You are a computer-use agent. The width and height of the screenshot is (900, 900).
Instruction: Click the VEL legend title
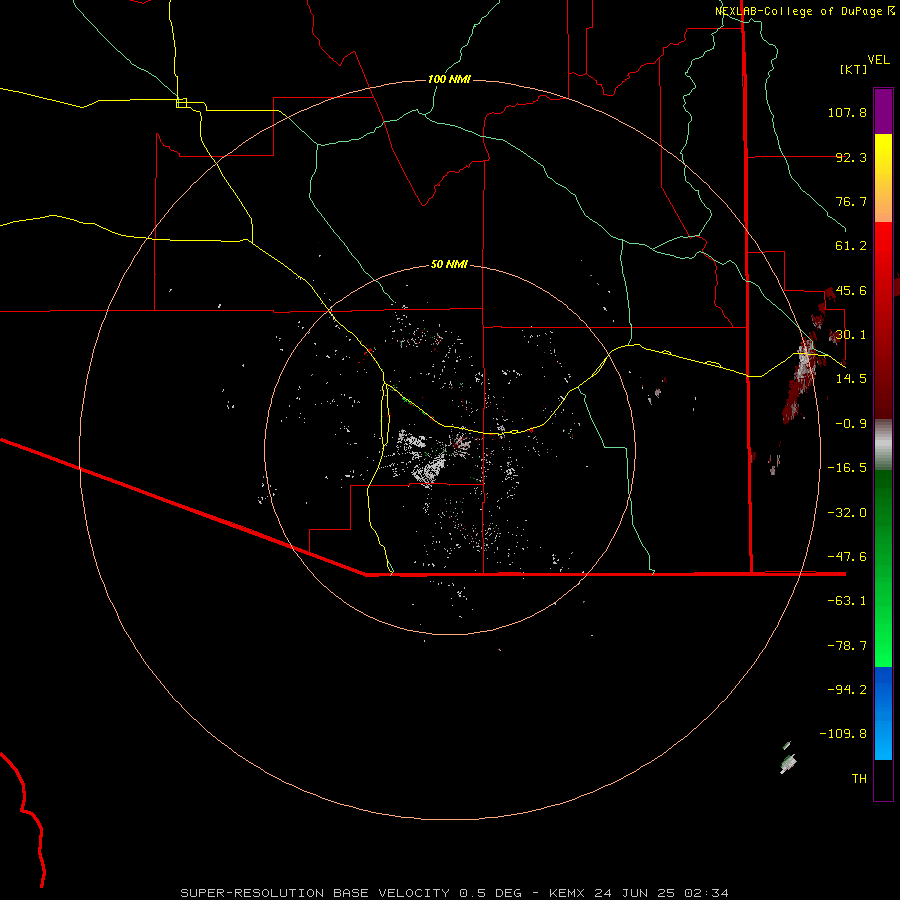pyautogui.click(x=878, y=60)
